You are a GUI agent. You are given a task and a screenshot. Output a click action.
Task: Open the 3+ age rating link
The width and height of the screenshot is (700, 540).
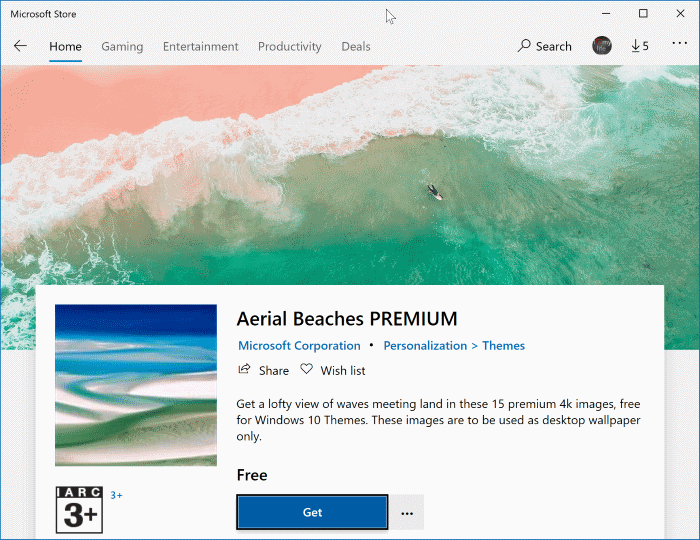(116, 495)
